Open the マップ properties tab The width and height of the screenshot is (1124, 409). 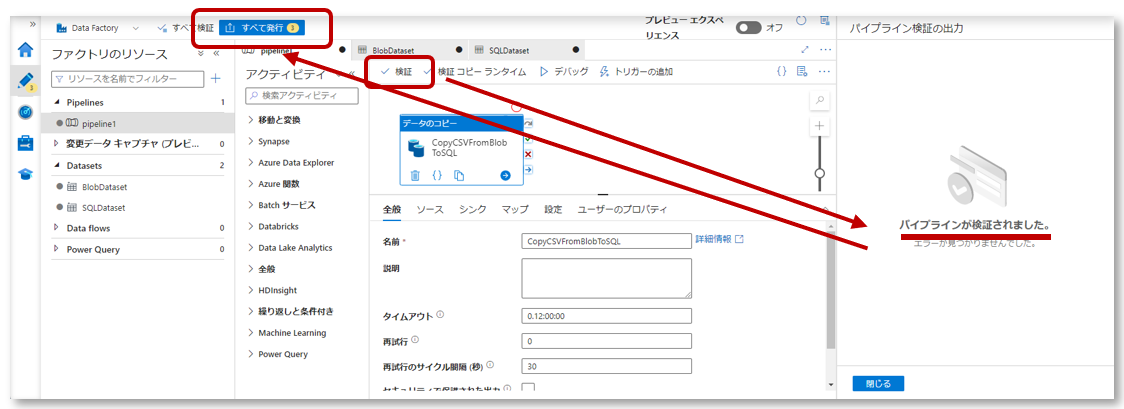coord(515,209)
